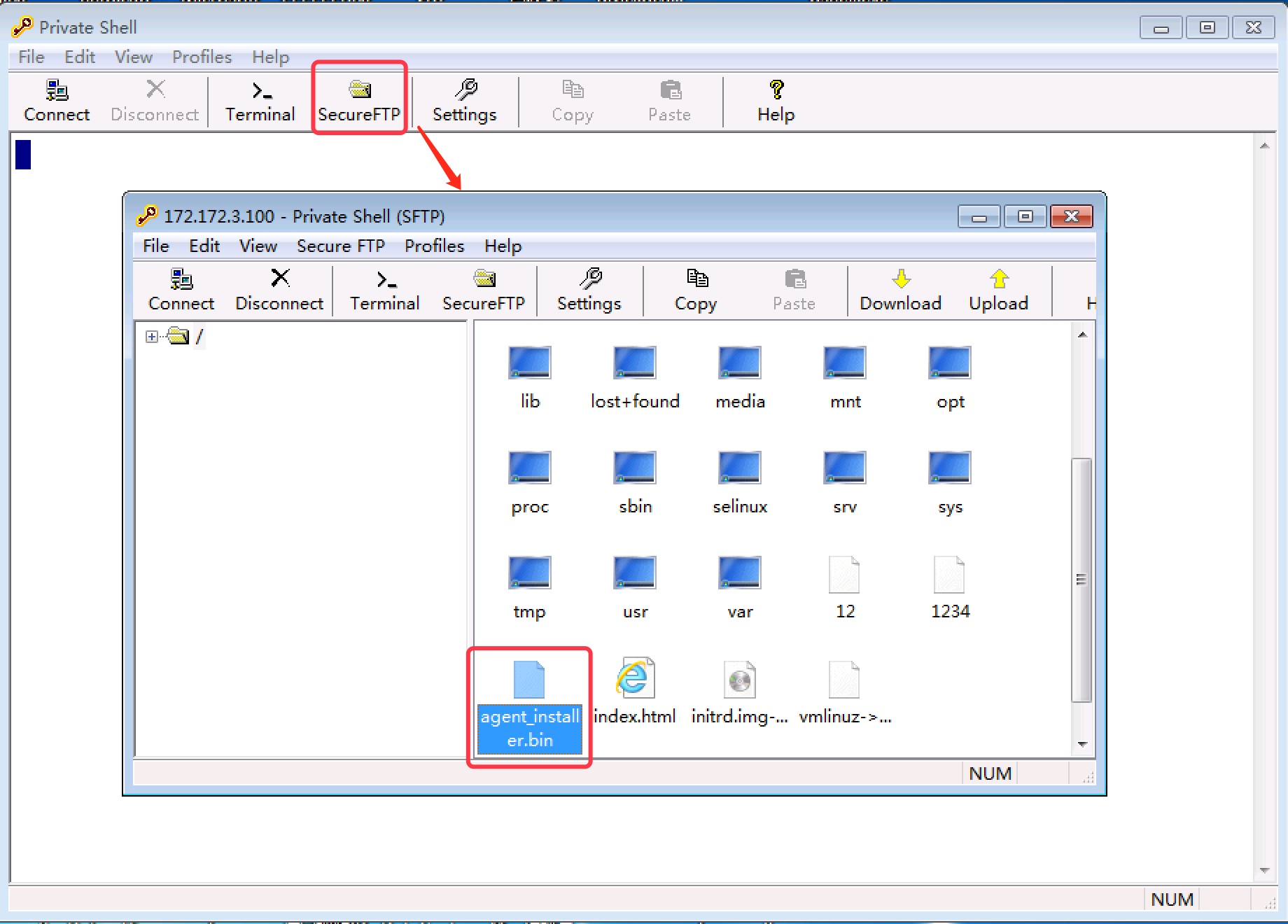Open Terminal from the SFTP window toolbar

pos(385,290)
